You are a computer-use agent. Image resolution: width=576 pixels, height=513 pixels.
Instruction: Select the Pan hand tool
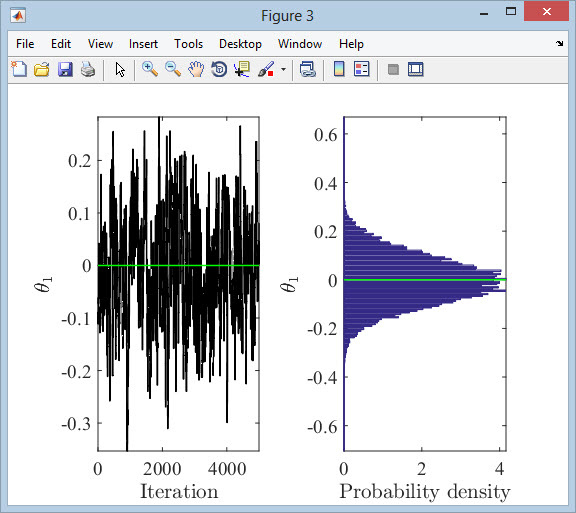(196, 69)
